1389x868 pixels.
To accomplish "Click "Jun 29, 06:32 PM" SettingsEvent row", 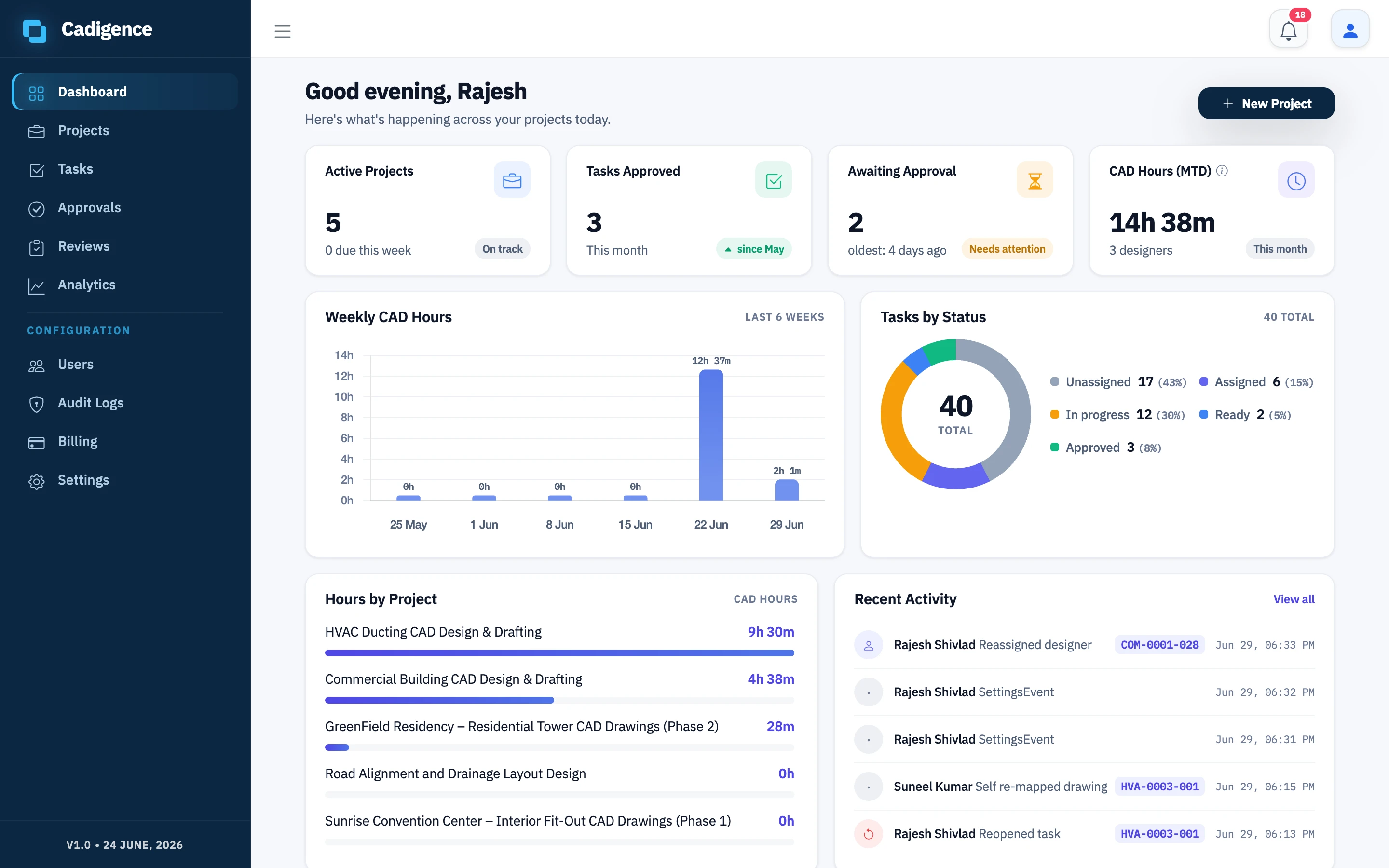I will tap(1084, 692).
